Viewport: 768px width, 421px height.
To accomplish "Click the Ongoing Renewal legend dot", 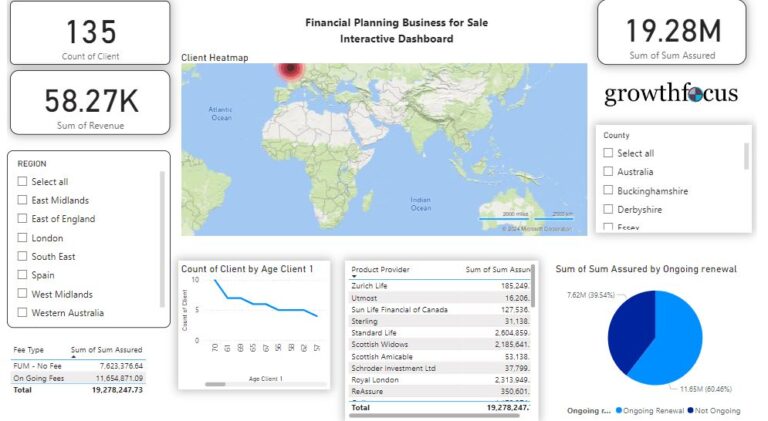I will [617, 410].
